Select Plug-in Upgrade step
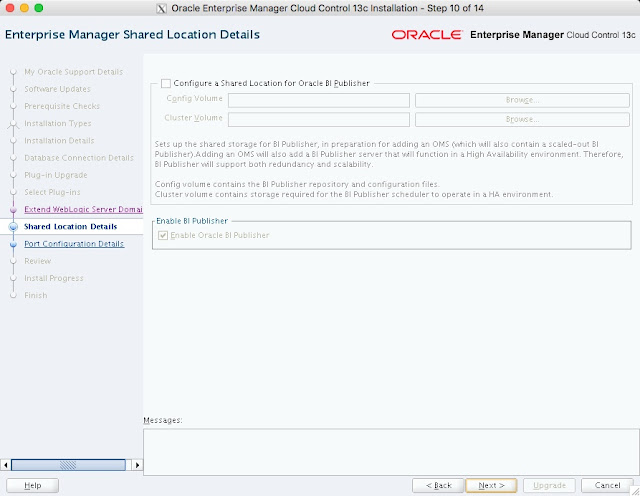The width and height of the screenshot is (640, 496). tap(56, 175)
